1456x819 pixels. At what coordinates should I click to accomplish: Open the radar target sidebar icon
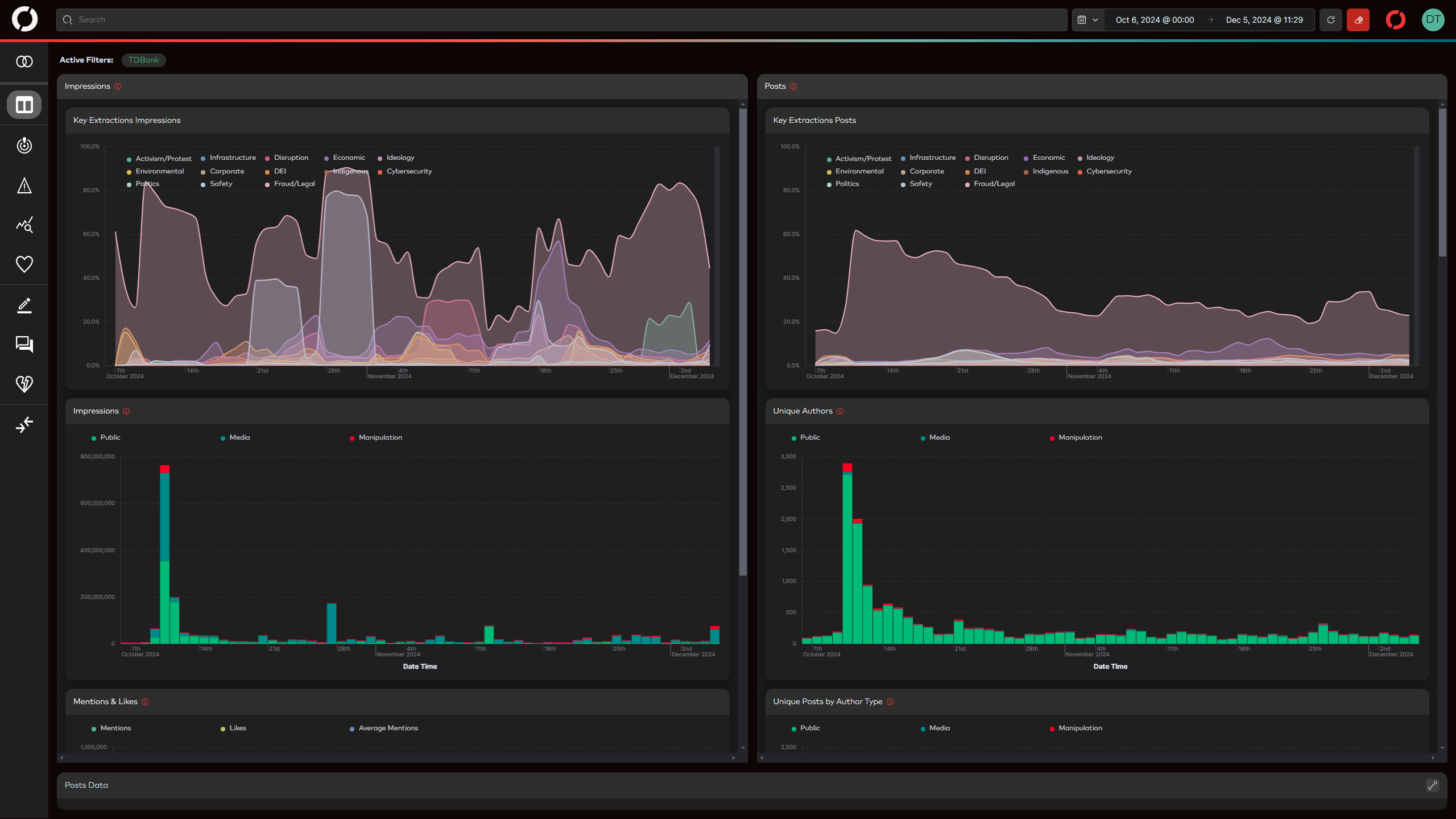click(x=24, y=146)
